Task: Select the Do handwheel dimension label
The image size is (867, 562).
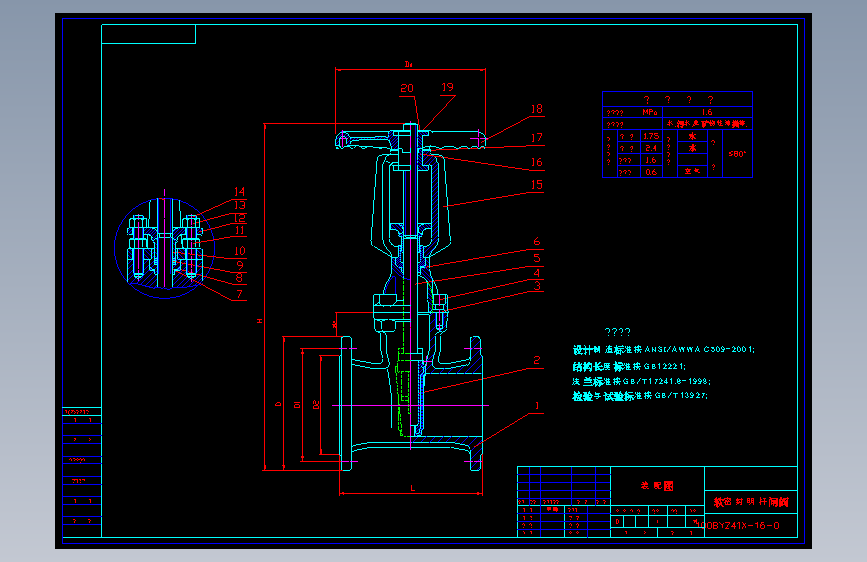Action: [x=409, y=65]
